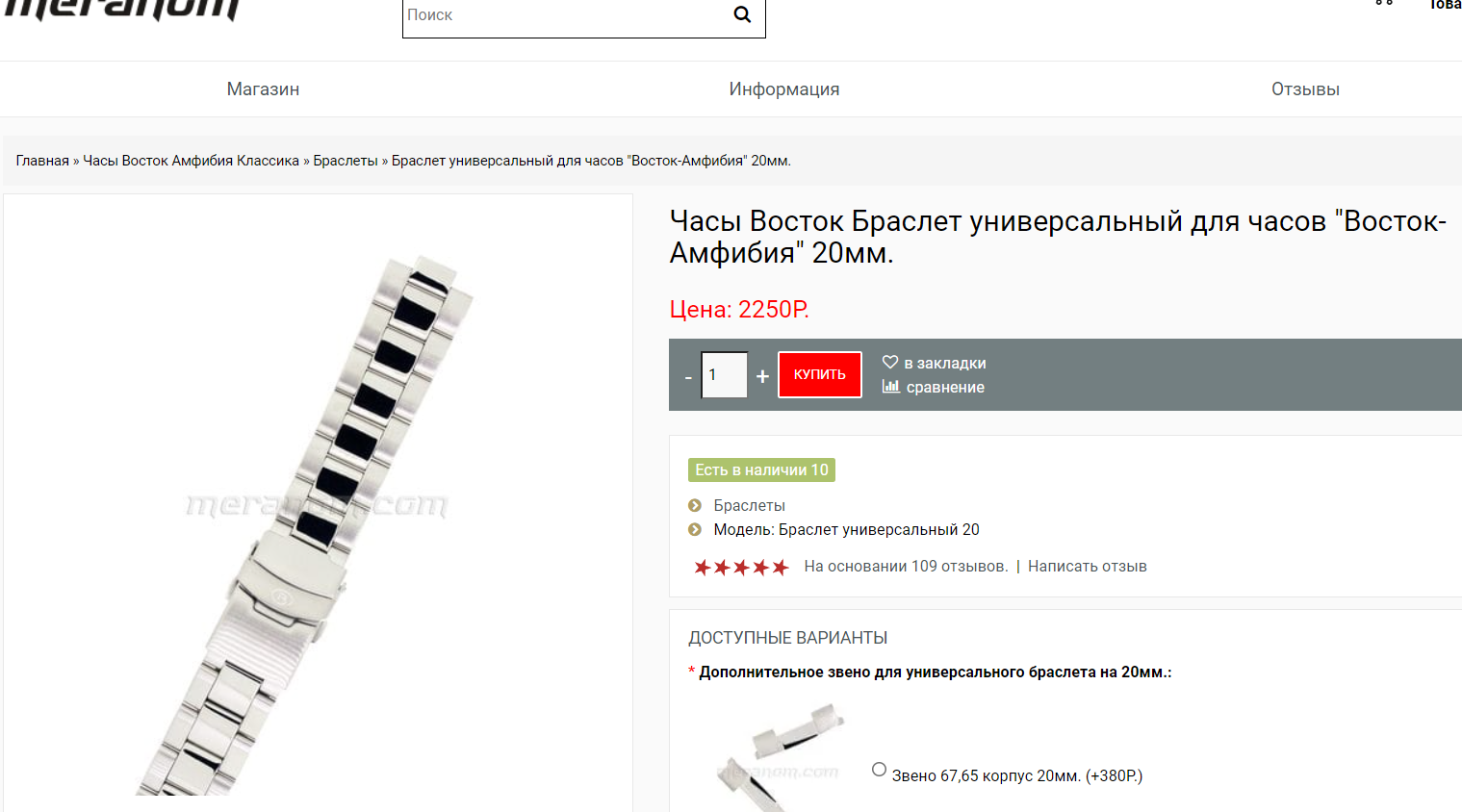The width and height of the screenshot is (1462, 812).
Task: Open the Отзывы menu item
Action: (x=1305, y=89)
